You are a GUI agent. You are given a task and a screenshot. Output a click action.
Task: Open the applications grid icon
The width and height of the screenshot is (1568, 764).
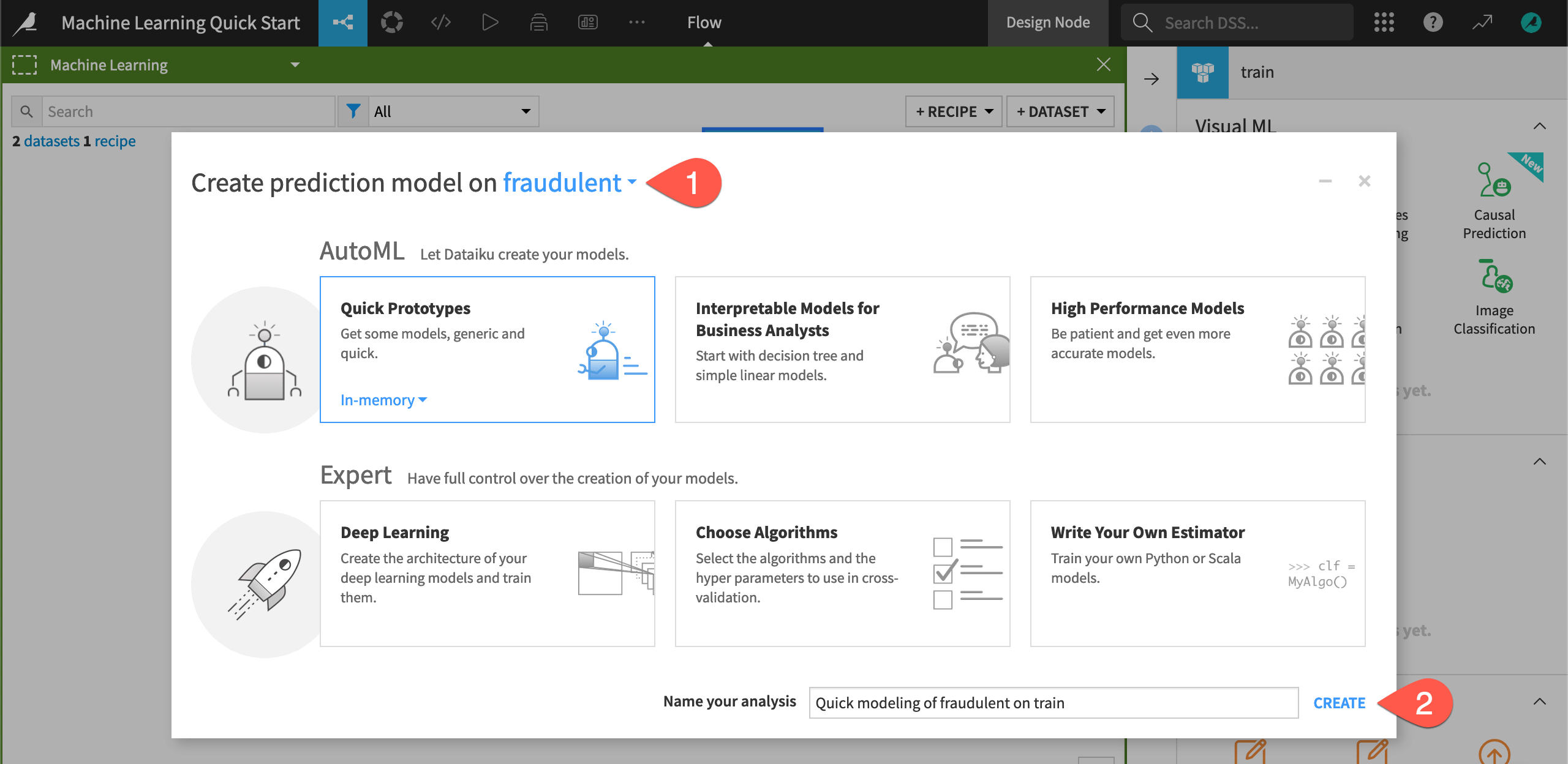(1384, 23)
